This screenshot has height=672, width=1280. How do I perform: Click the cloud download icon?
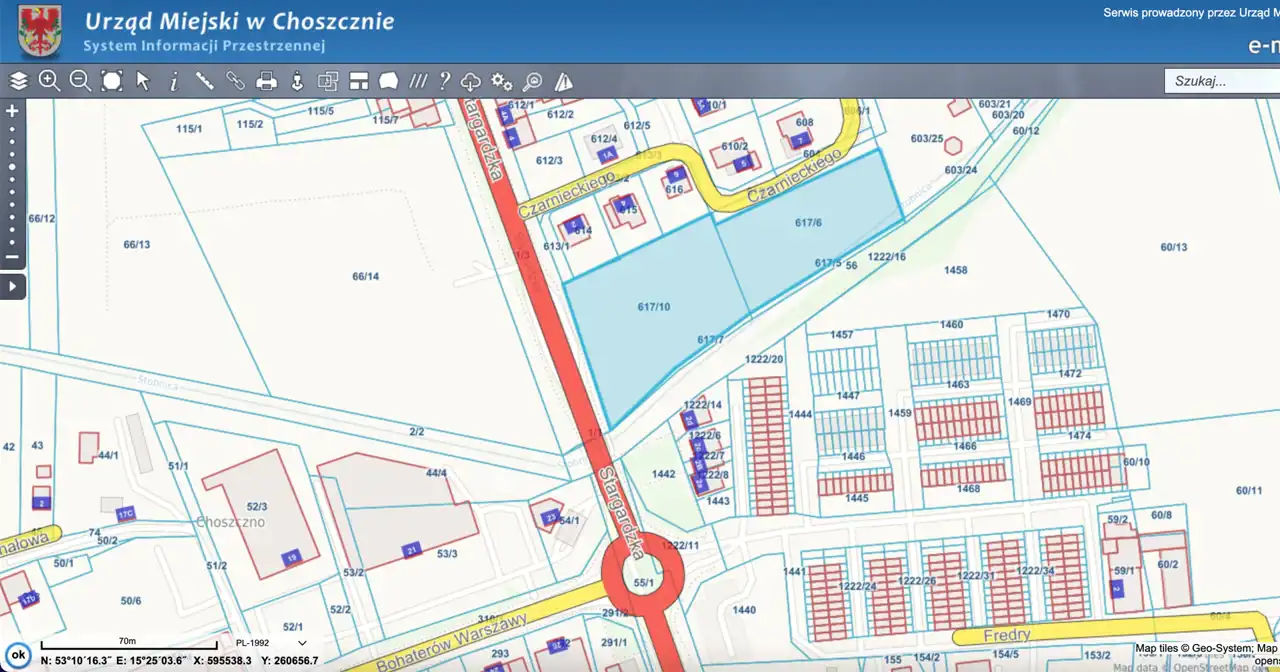pyautogui.click(x=471, y=81)
